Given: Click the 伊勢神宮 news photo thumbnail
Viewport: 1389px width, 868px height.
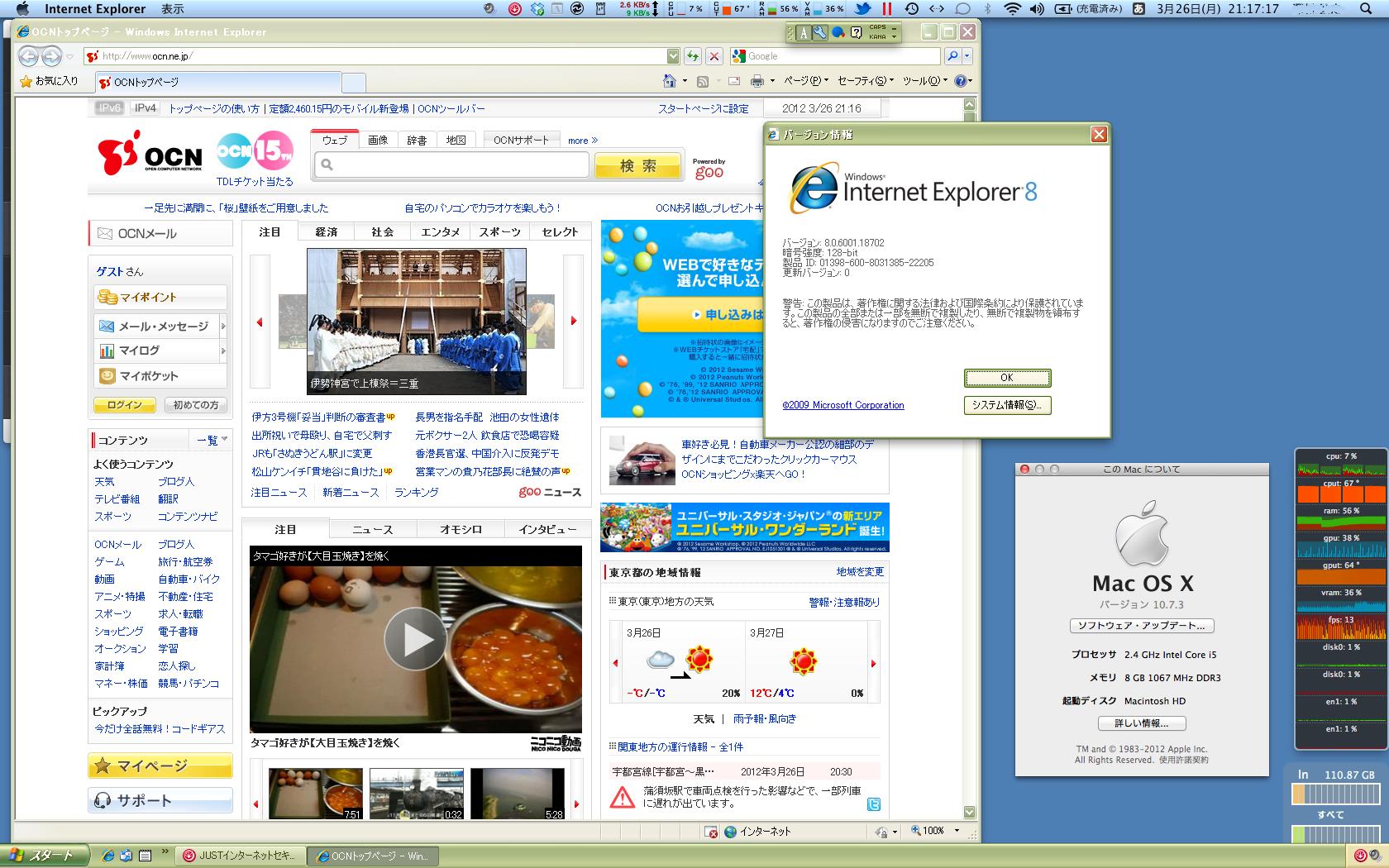Looking at the screenshot, I should pos(416,321).
